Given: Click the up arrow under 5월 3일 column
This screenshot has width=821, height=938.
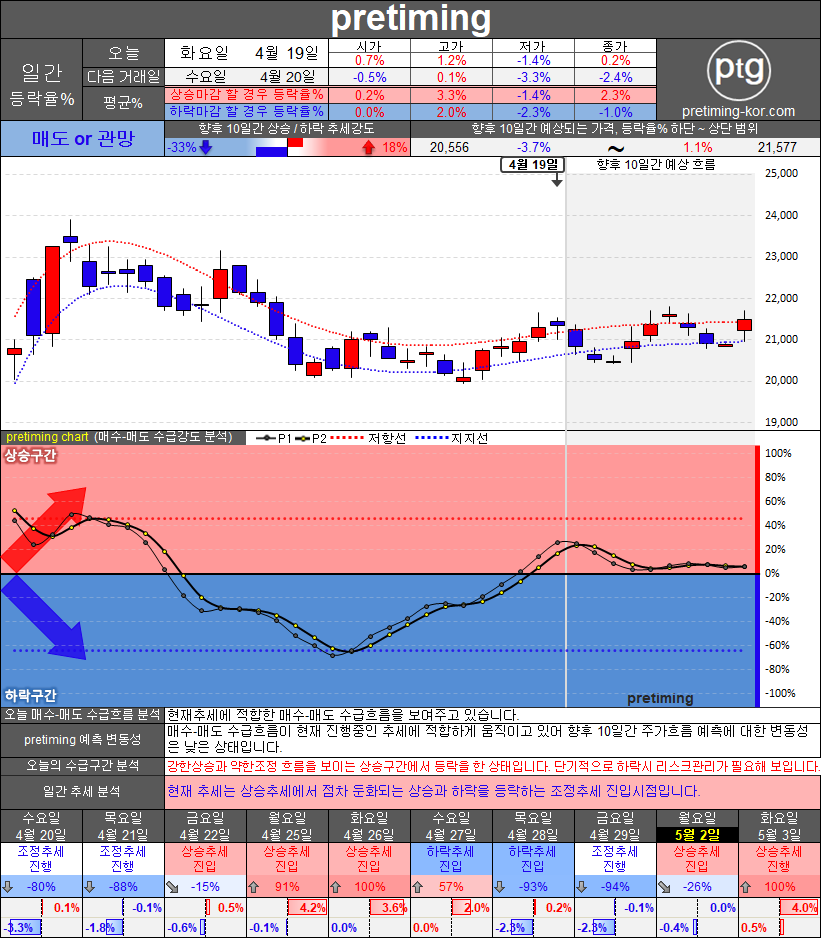Looking at the screenshot, I should tap(746, 887).
